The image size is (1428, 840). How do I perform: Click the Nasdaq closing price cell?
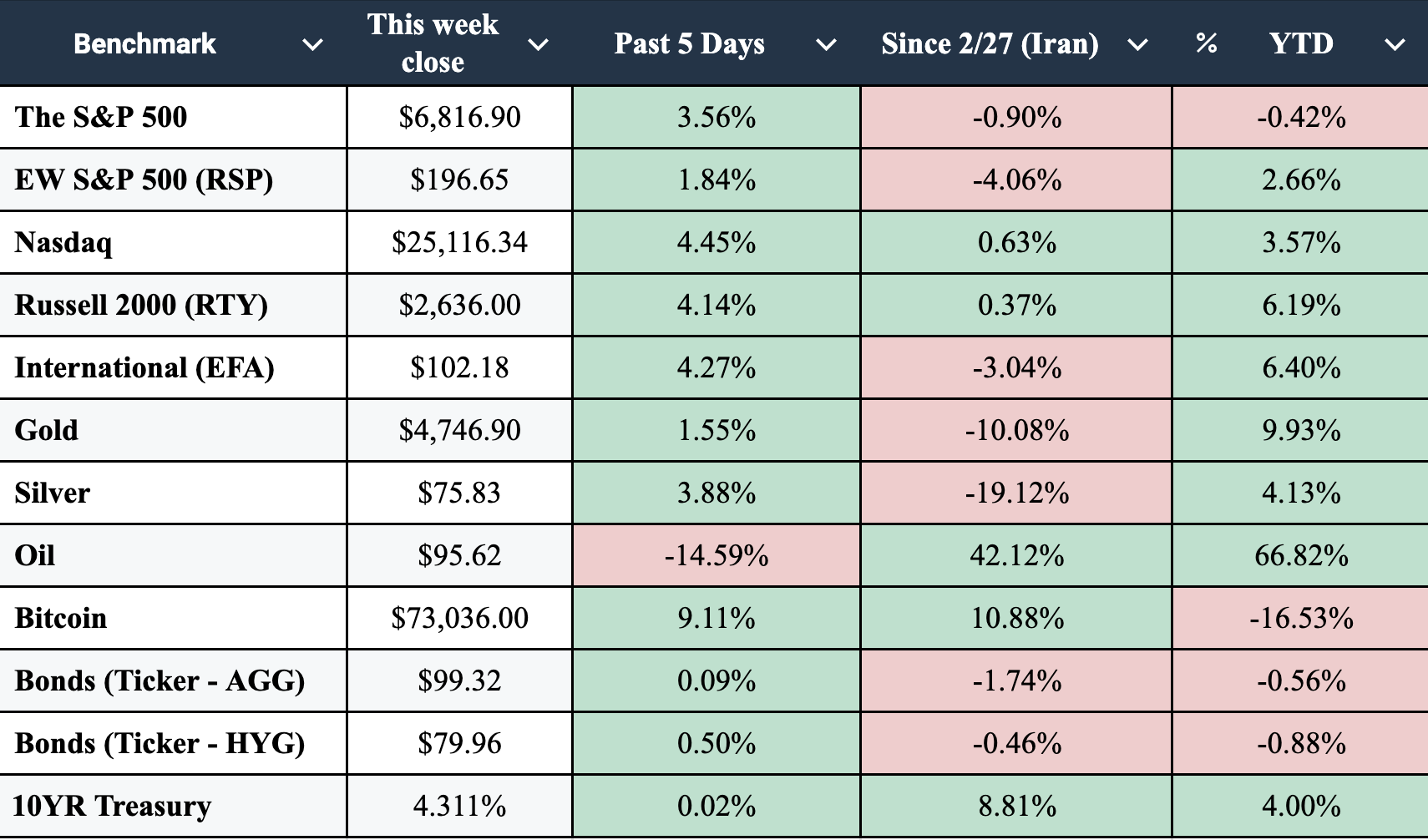click(x=459, y=242)
